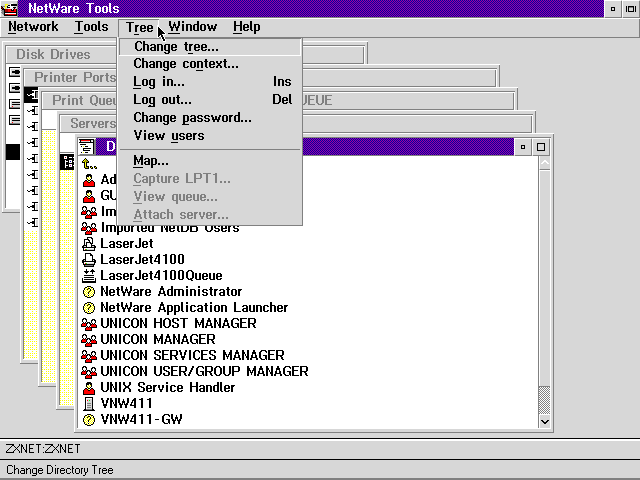
Task: Open the Tools menu
Action: coord(91,27)
